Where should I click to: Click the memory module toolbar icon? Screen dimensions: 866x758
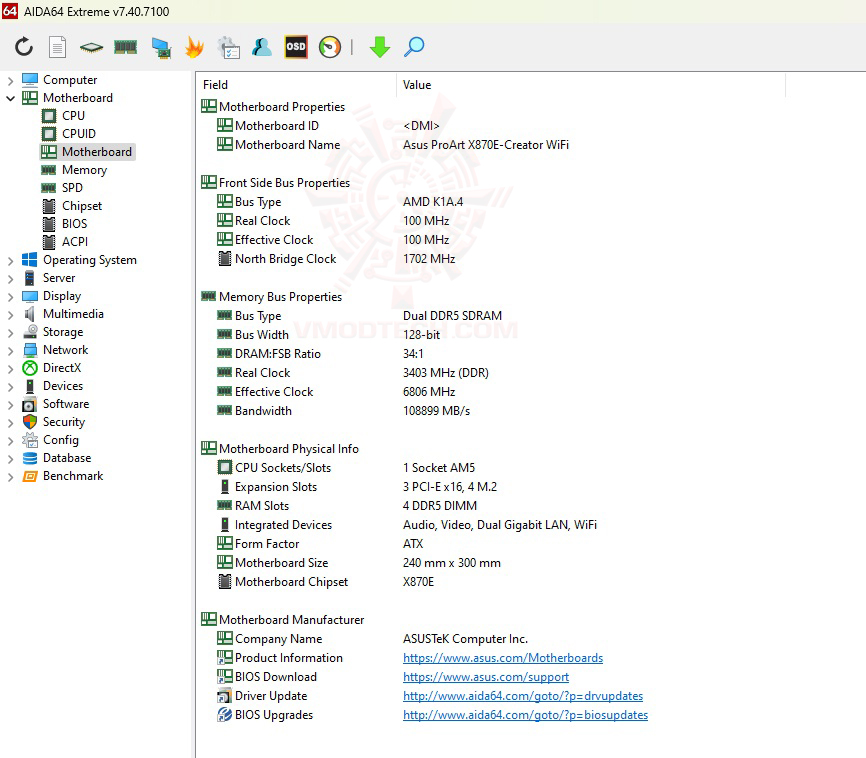(x=125, y=47)
